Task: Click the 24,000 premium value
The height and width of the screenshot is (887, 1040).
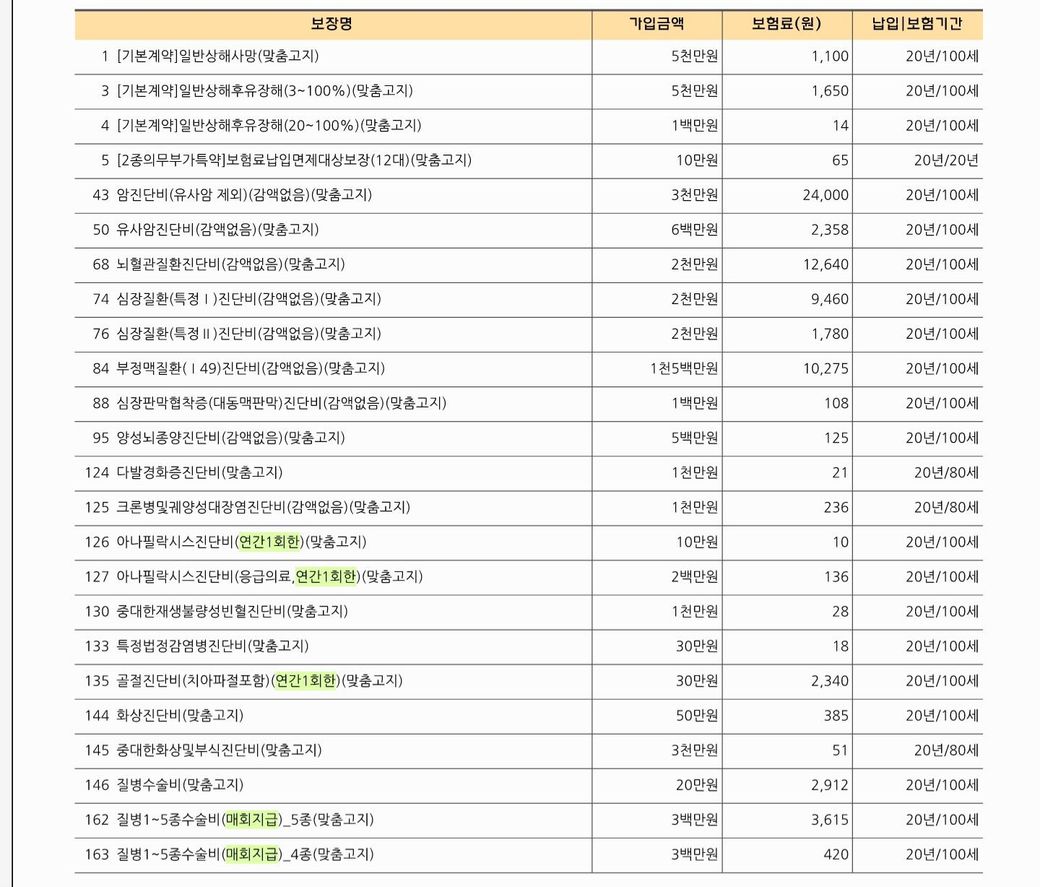Action: pyautogui.click(x=825, y=194)
